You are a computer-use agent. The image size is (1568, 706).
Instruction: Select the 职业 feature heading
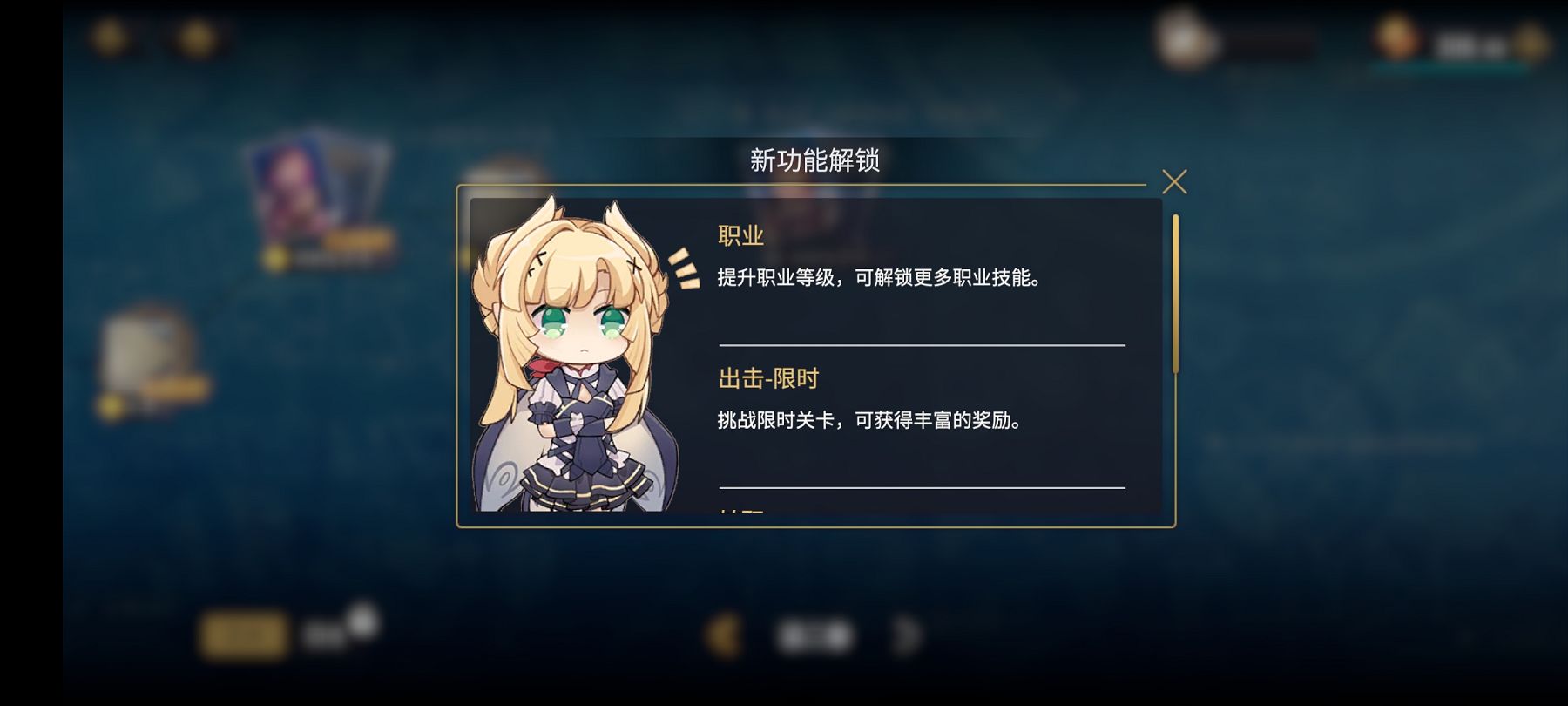click(x=740, y=235)
